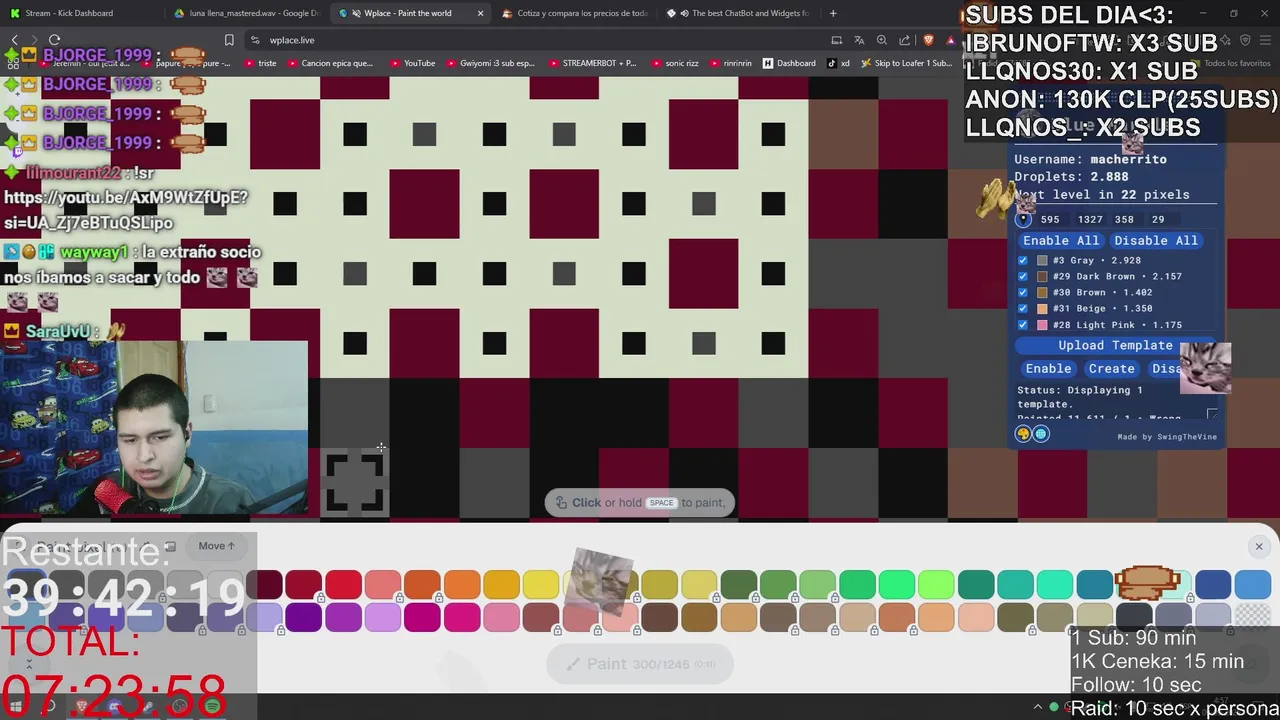Show hidden system tray icons

point(1037,707)
